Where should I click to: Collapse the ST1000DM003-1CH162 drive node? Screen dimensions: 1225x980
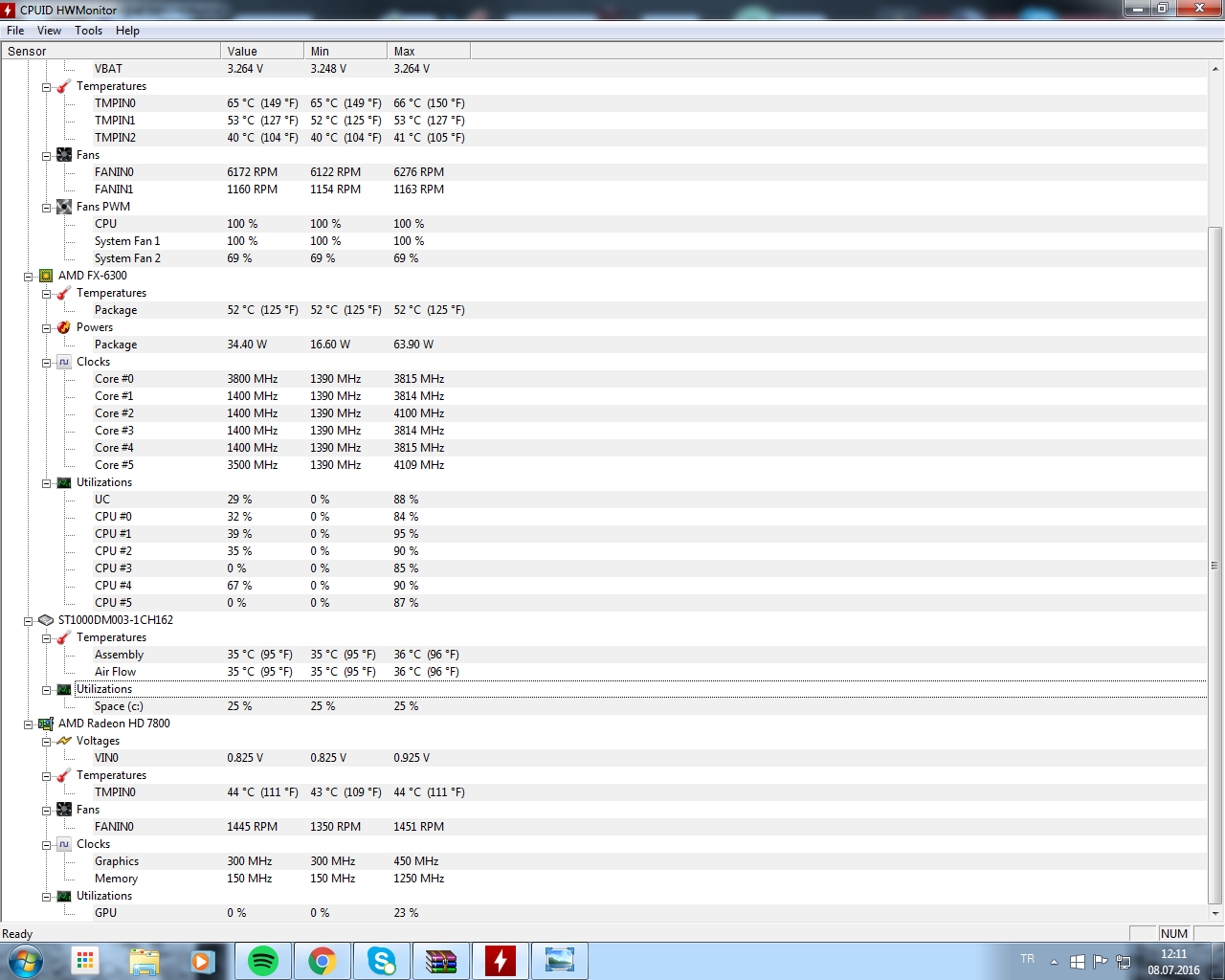(29, 621)
